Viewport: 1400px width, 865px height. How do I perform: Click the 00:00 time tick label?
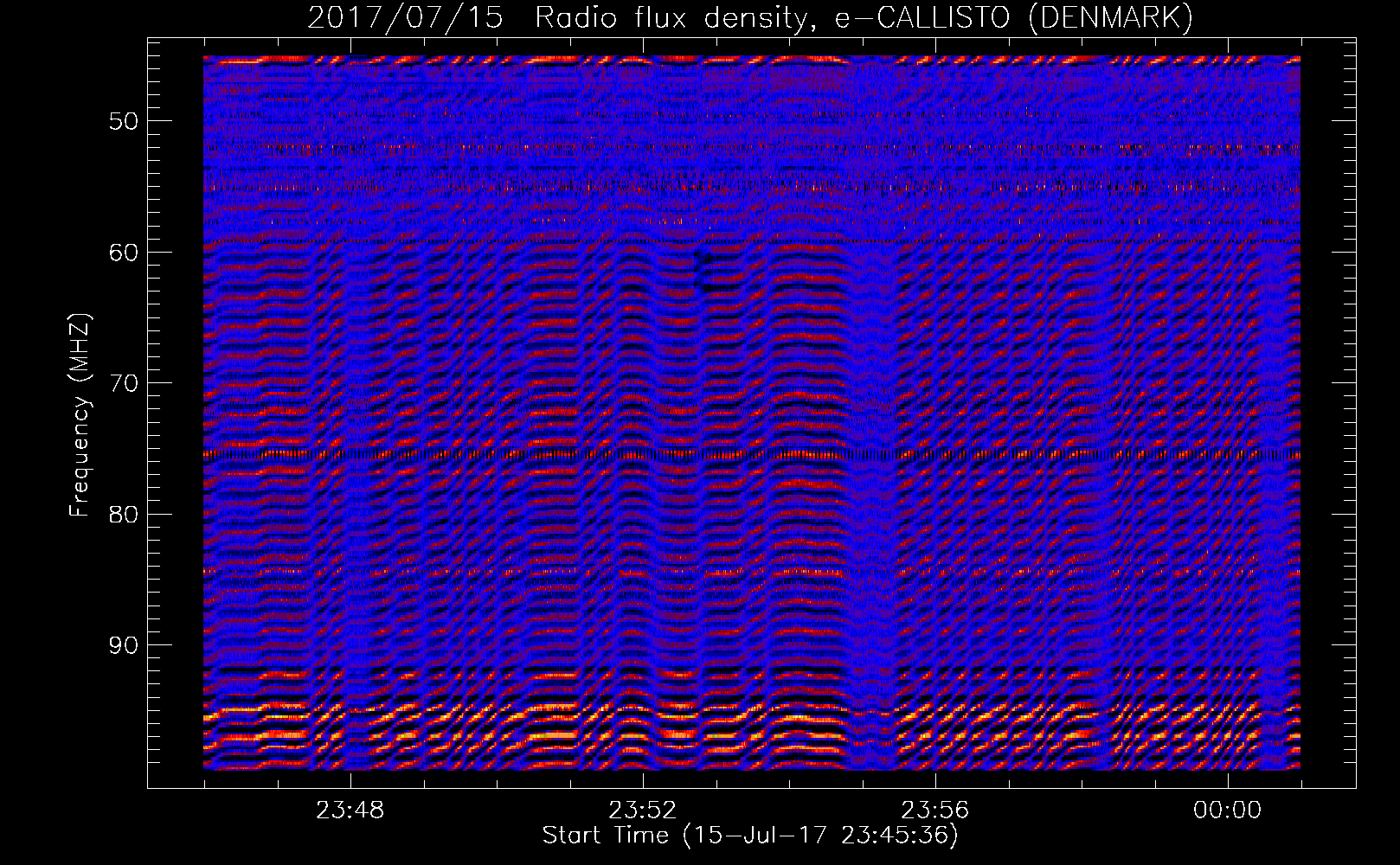[x=1227, y=811]
